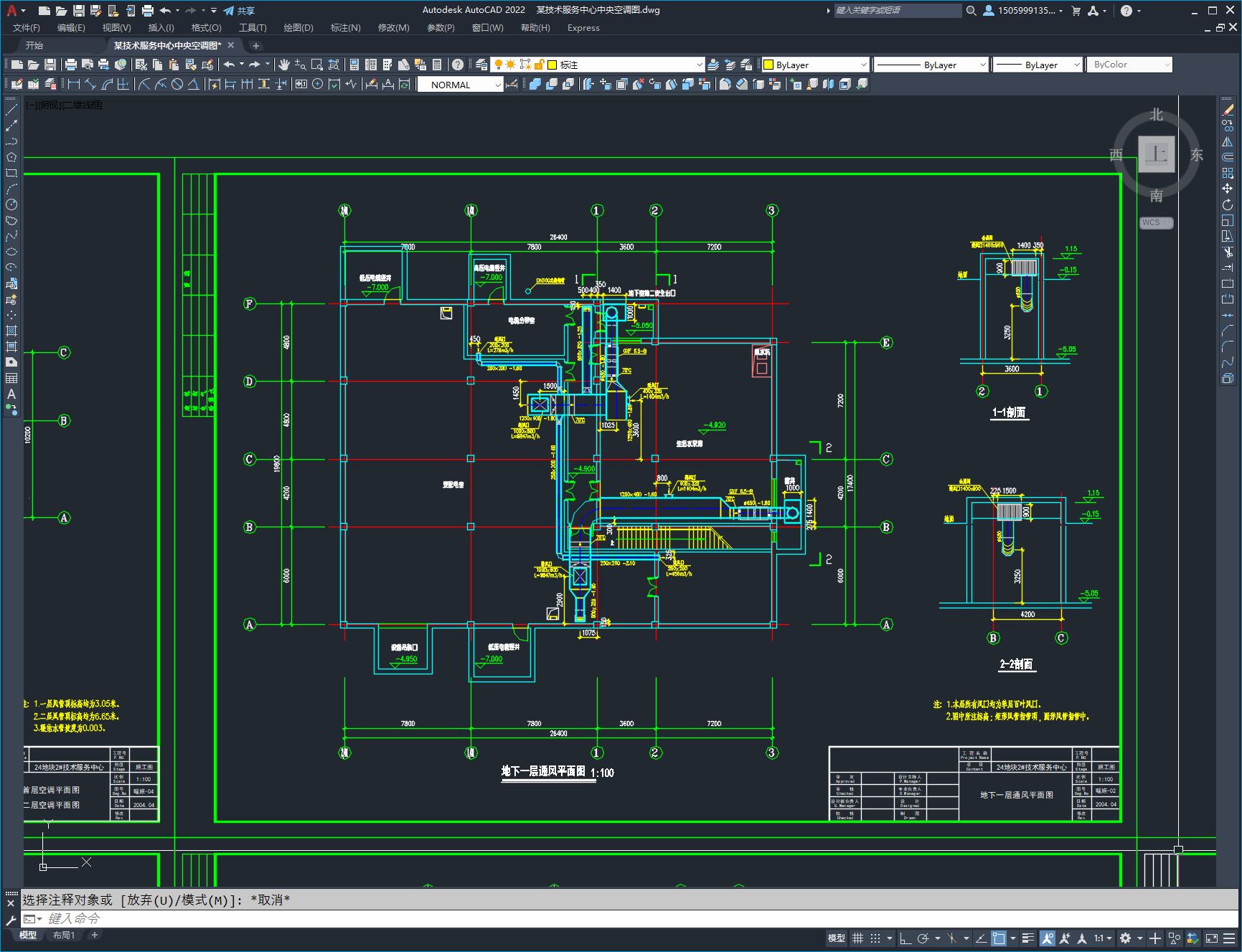Click the 上 face of the ViewCube
The width and height of the screenshot is (1242, 952).
pyautogui.click(x=1156, y=154)
